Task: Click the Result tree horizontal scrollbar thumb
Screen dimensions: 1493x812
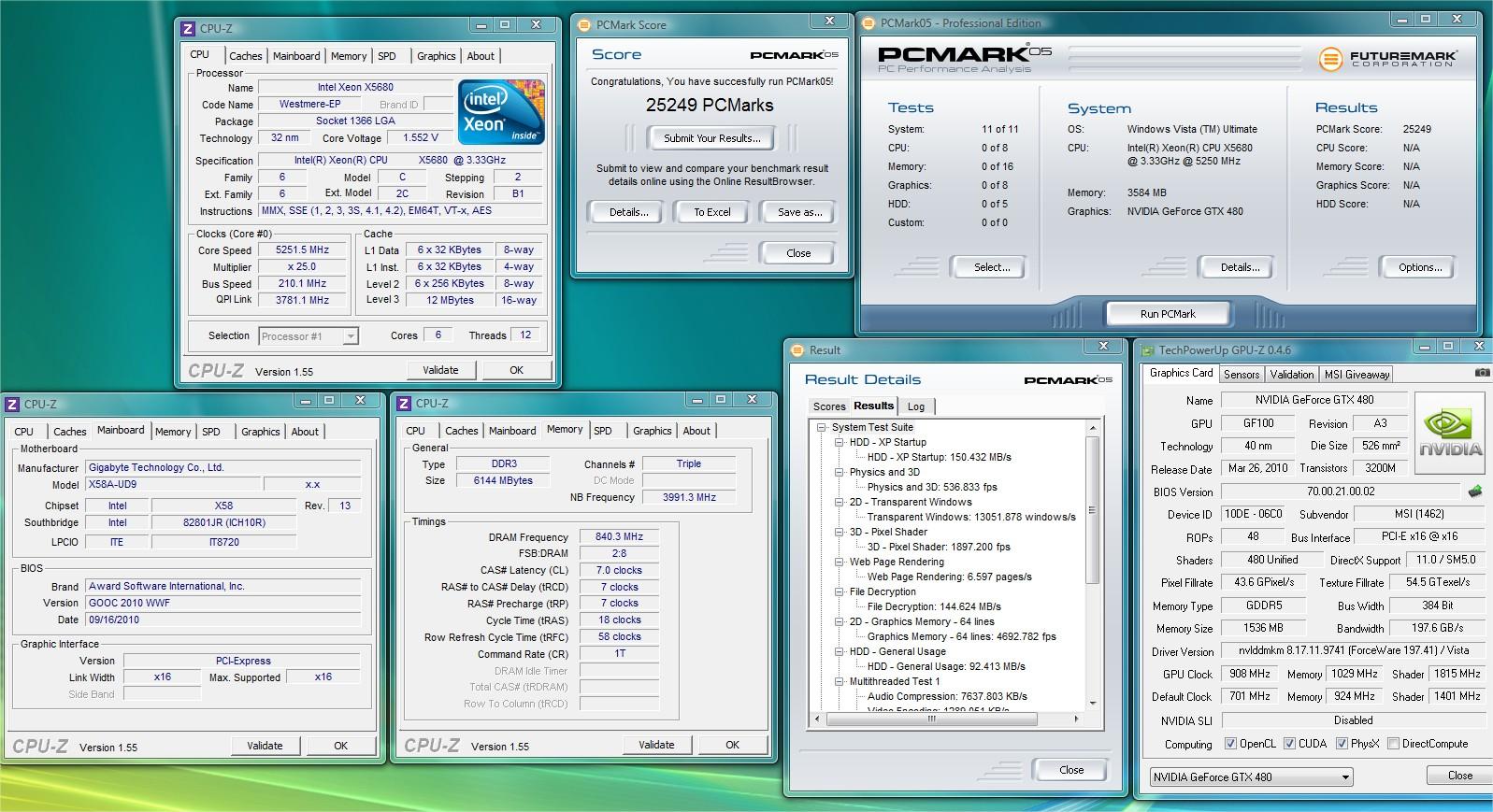Action: (932, 719)
